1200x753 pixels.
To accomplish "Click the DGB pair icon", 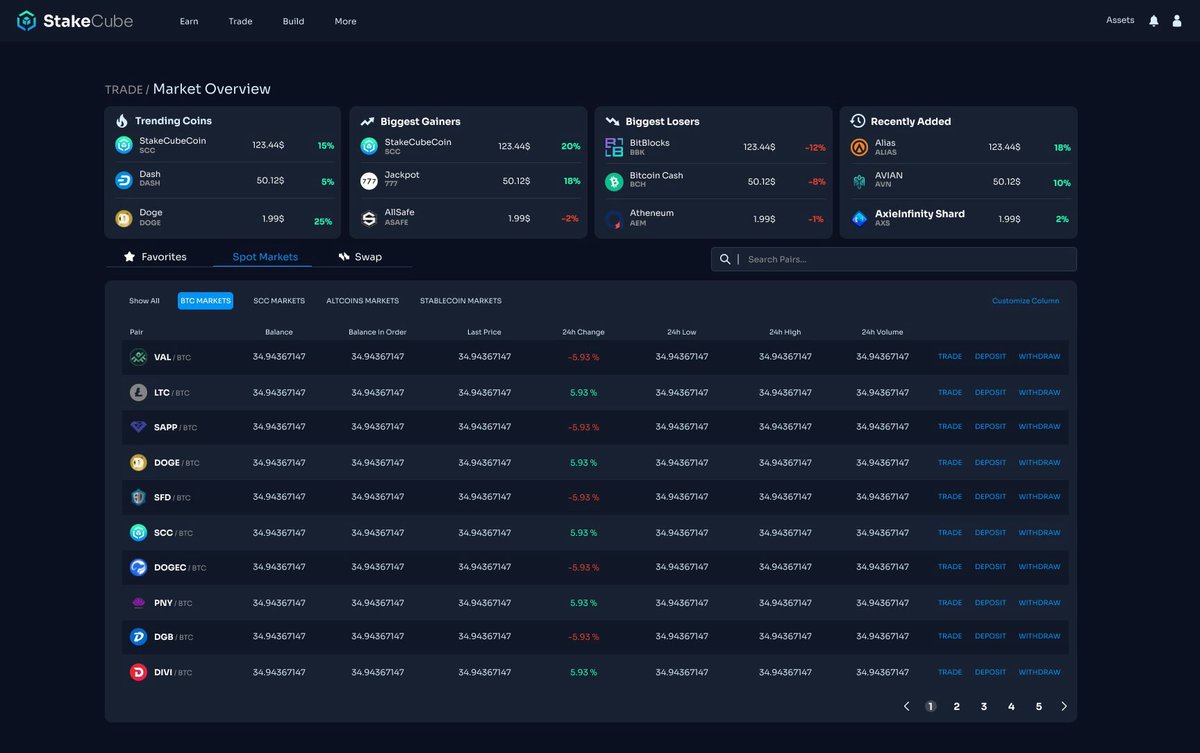I will (138, 637).
